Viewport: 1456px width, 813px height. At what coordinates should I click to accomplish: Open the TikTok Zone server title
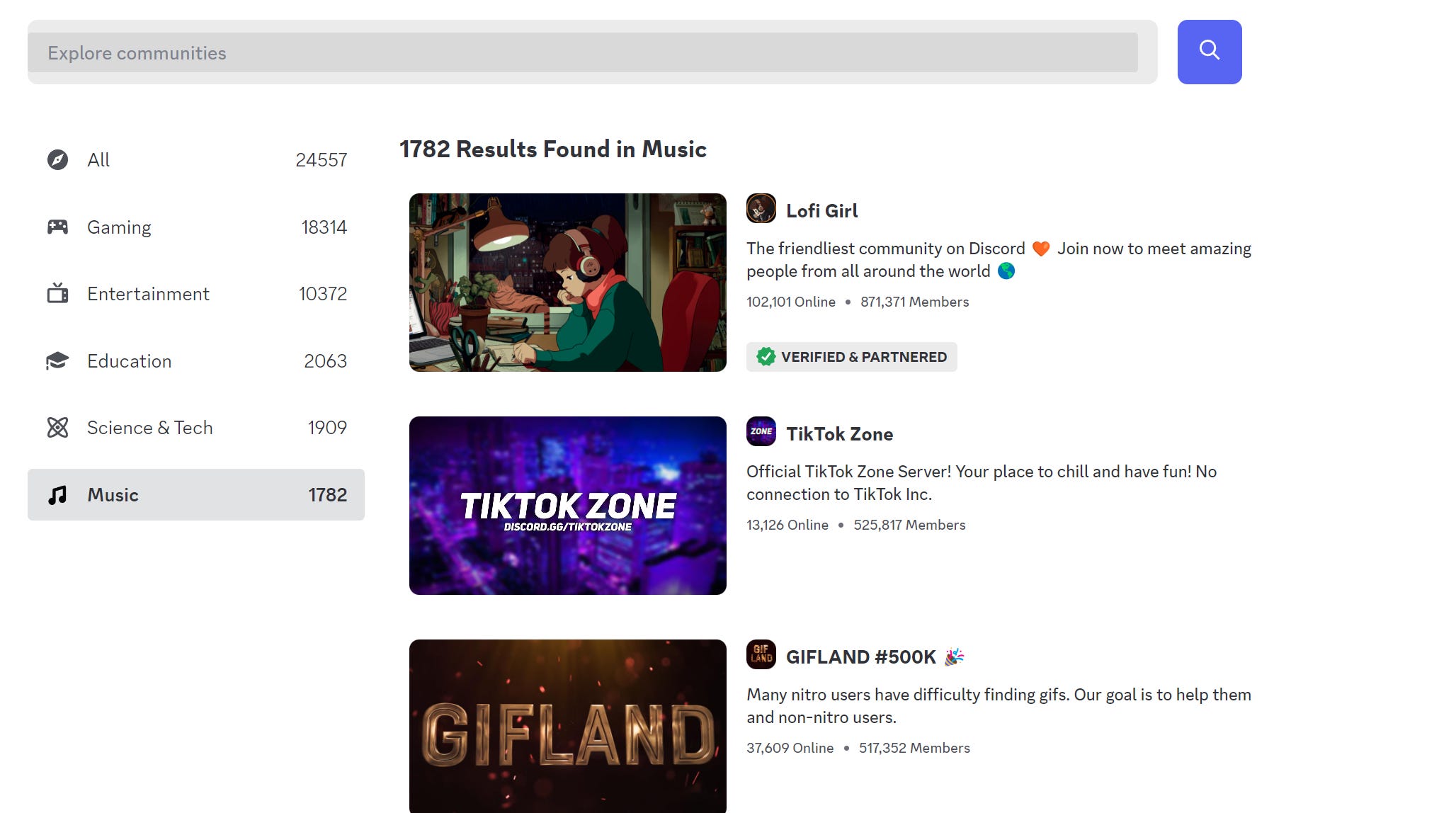(839, 434)
